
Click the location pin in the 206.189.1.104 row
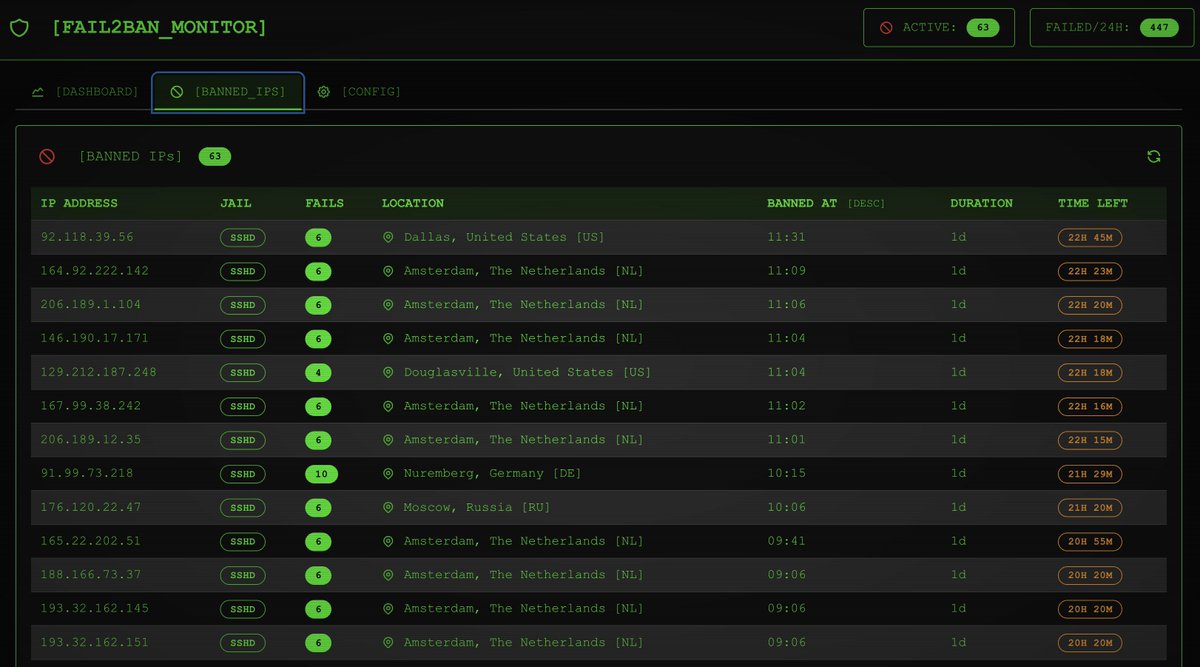click(x=388, y=305)
